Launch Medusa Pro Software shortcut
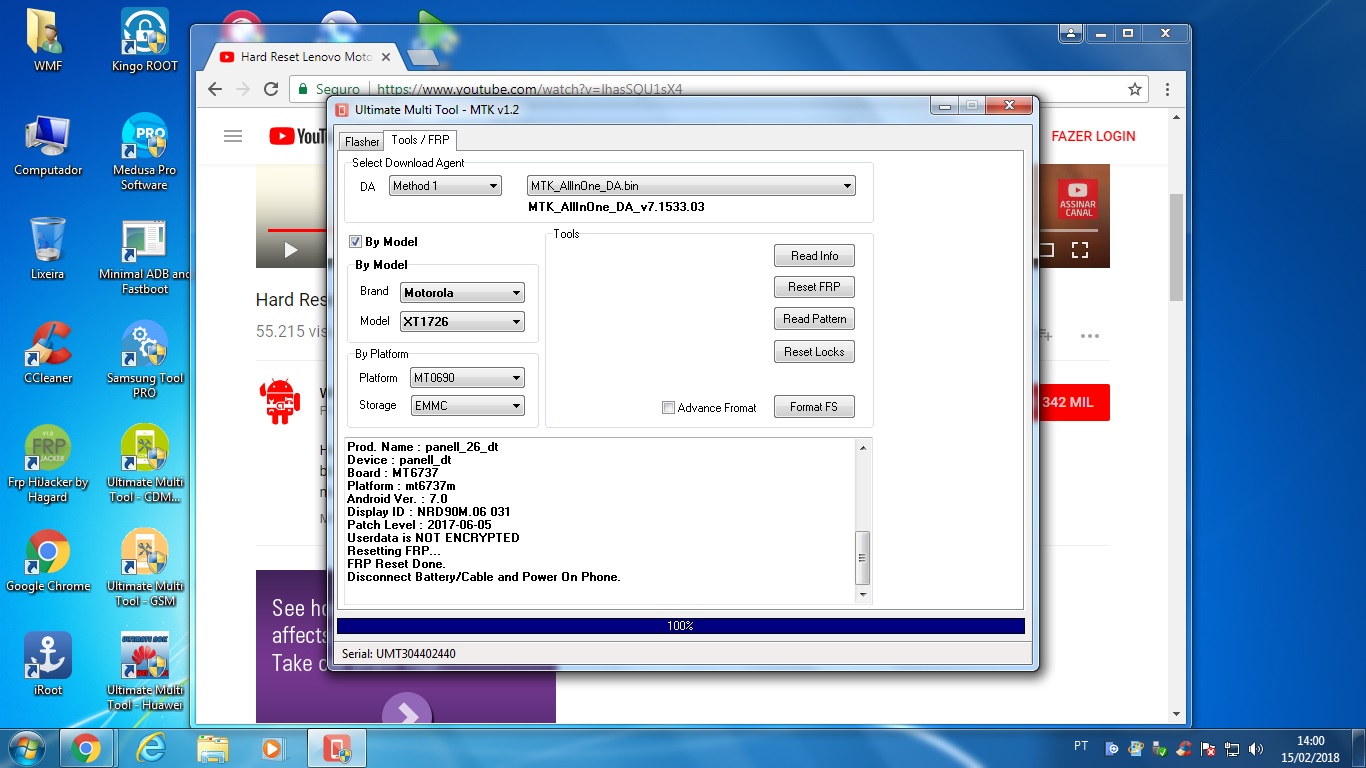 click(144, 151)
